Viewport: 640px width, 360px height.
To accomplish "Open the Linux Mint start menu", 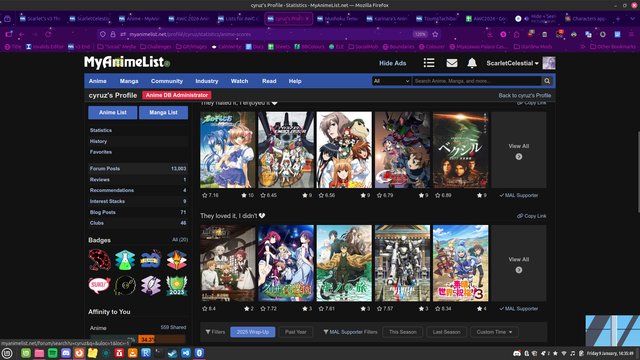I will pyautogui.click(x=7, y=353).
